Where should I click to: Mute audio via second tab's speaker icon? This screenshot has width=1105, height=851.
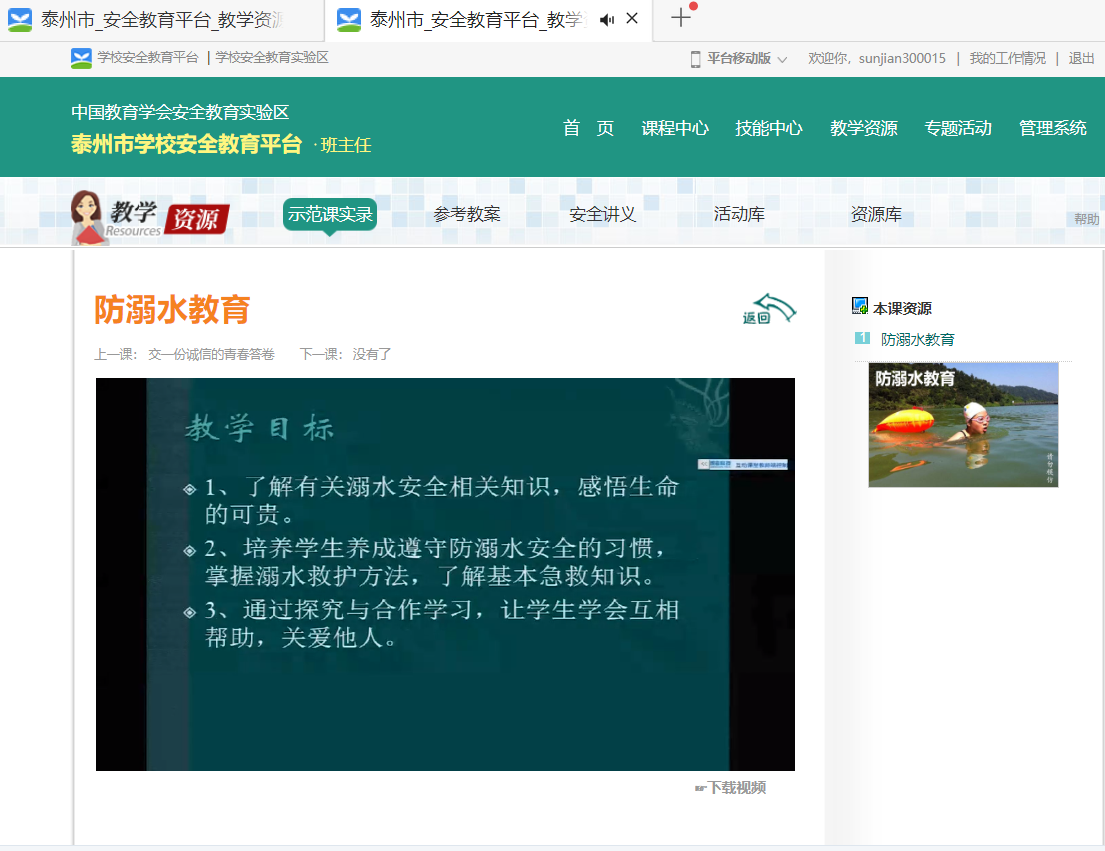click(607, 20)
